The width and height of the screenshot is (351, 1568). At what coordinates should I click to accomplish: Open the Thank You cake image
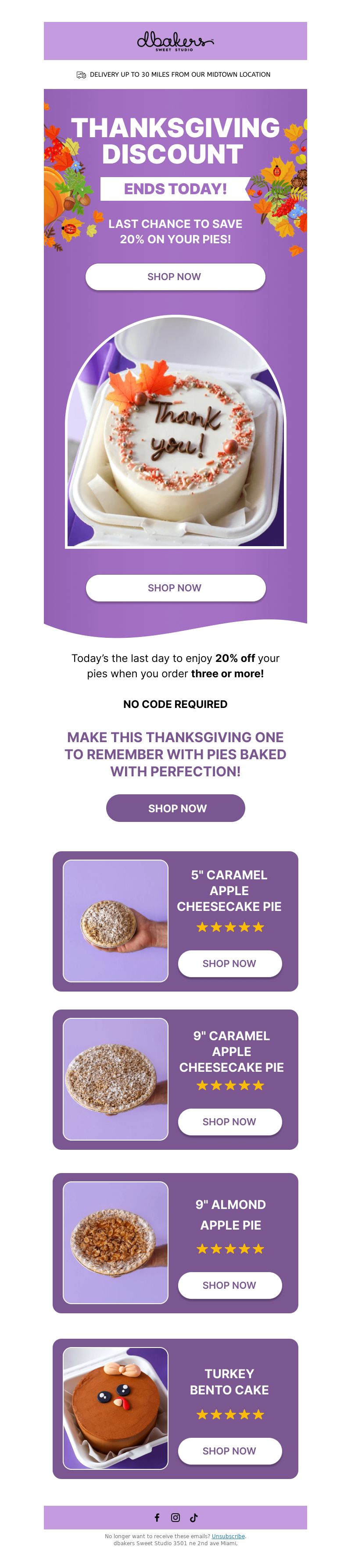(175, 432)
